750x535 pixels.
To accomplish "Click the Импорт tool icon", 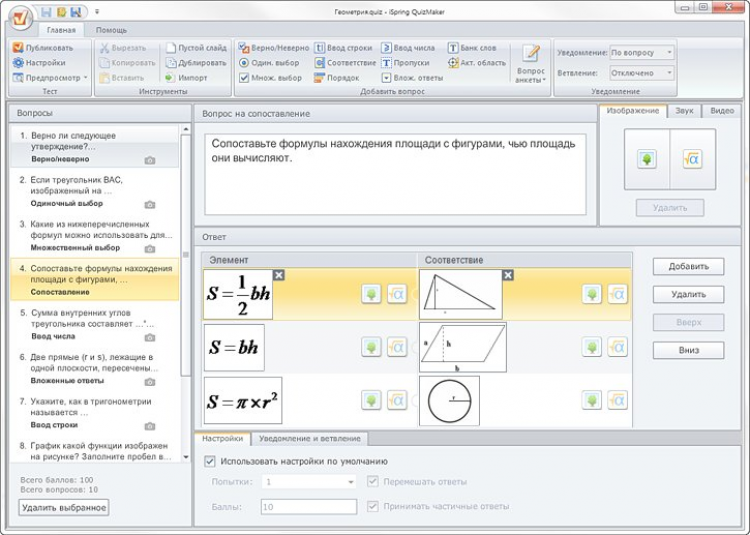I will pos(171,77).
